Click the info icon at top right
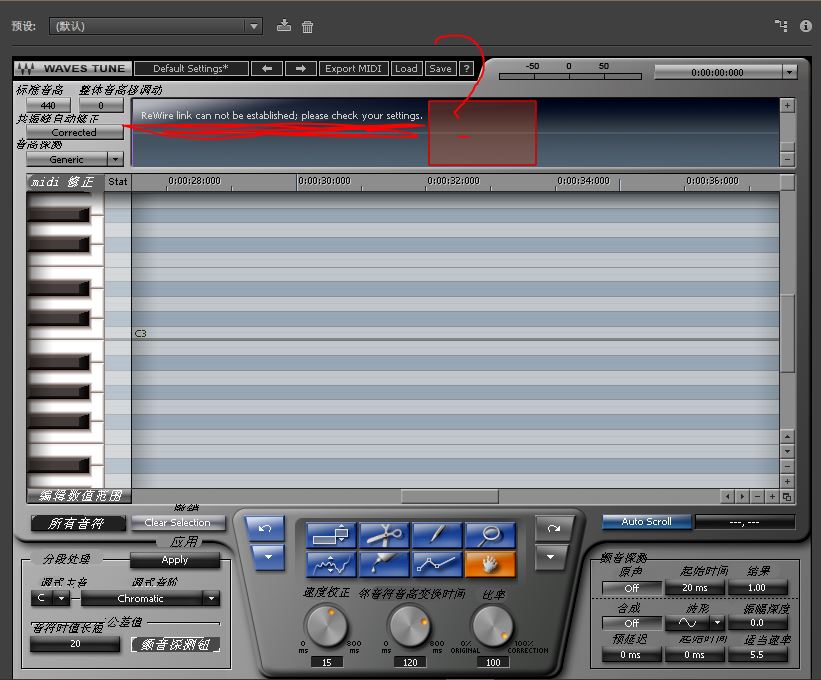The image size is (821, 680). tap(805, 26)
